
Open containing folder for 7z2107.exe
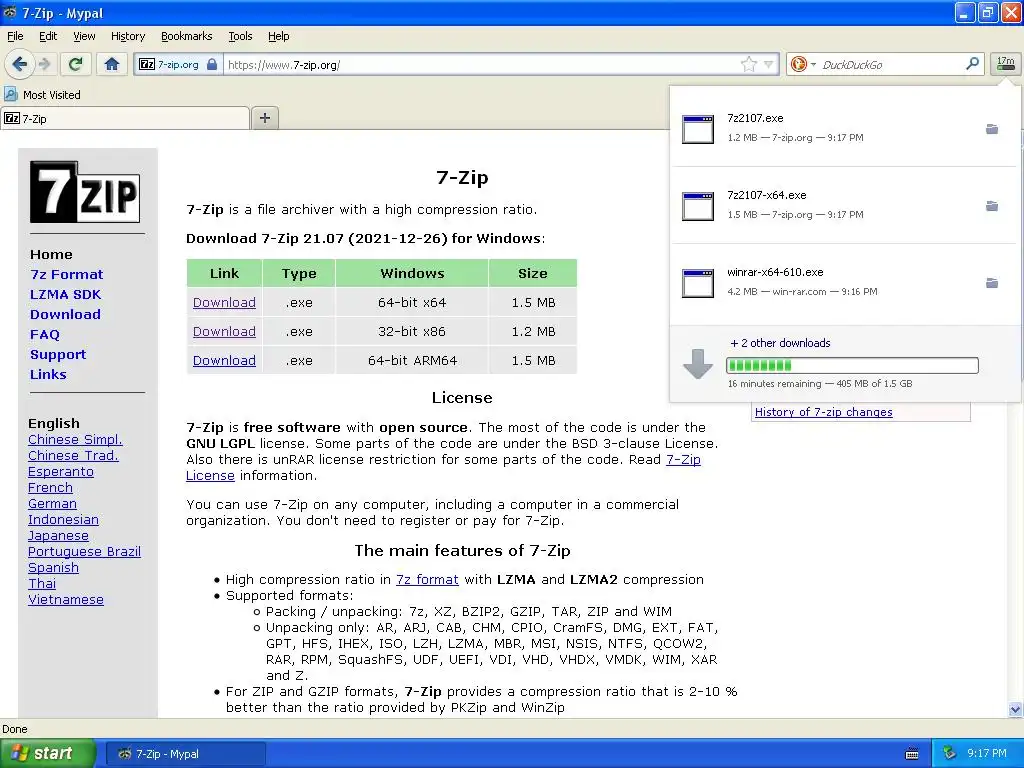tap(991, 129)
